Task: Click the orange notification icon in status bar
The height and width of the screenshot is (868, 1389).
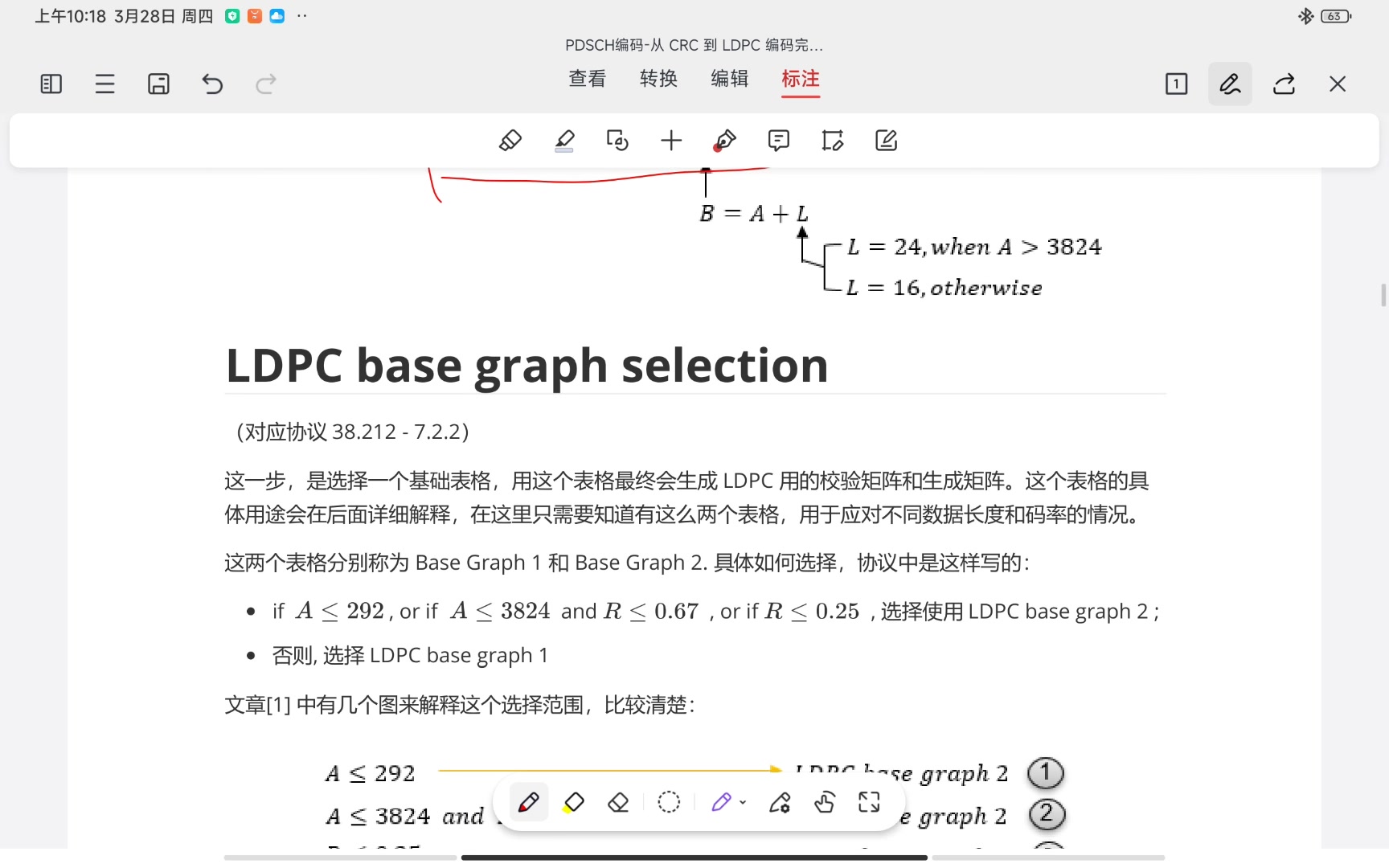Action: pos(255,16)
